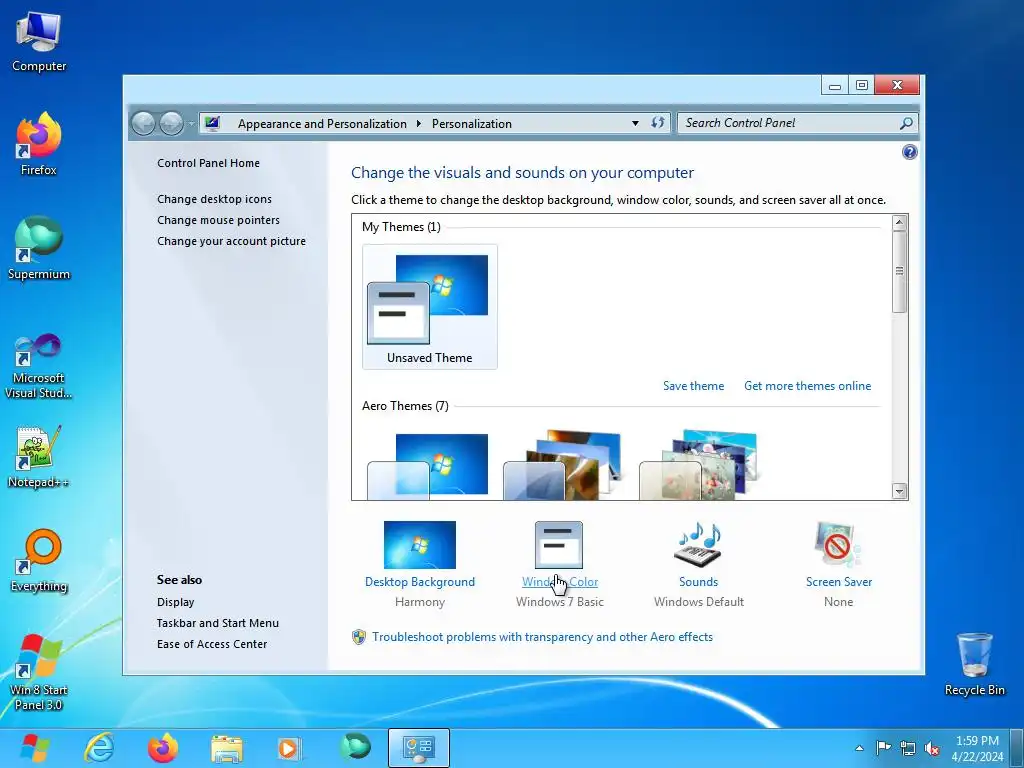Expand the recent pages dropdown beside navigation arrows
1024x768 pixels.
click(191, 123)
